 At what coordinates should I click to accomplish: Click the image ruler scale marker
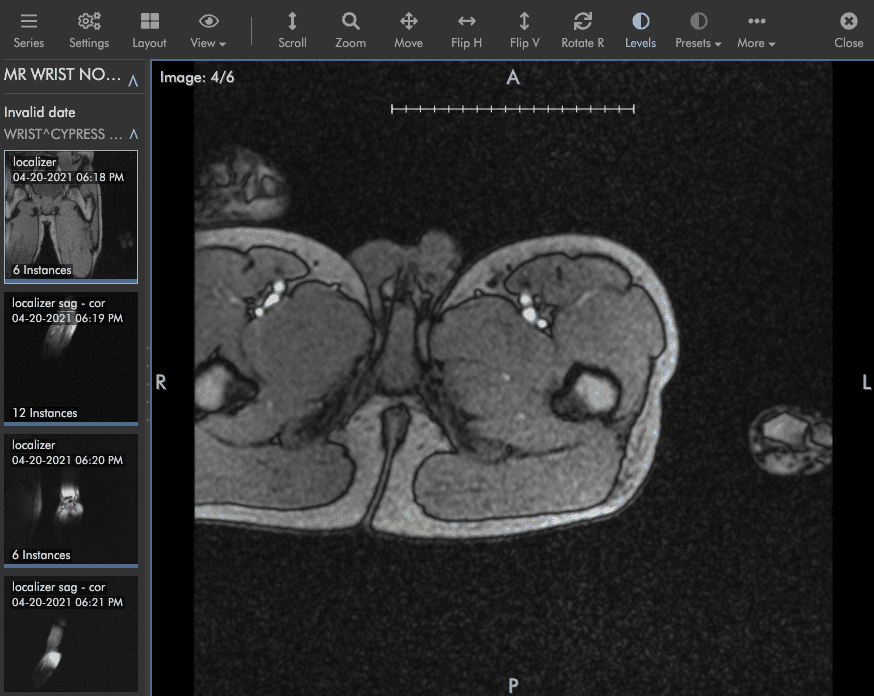[x=513, y=110]
